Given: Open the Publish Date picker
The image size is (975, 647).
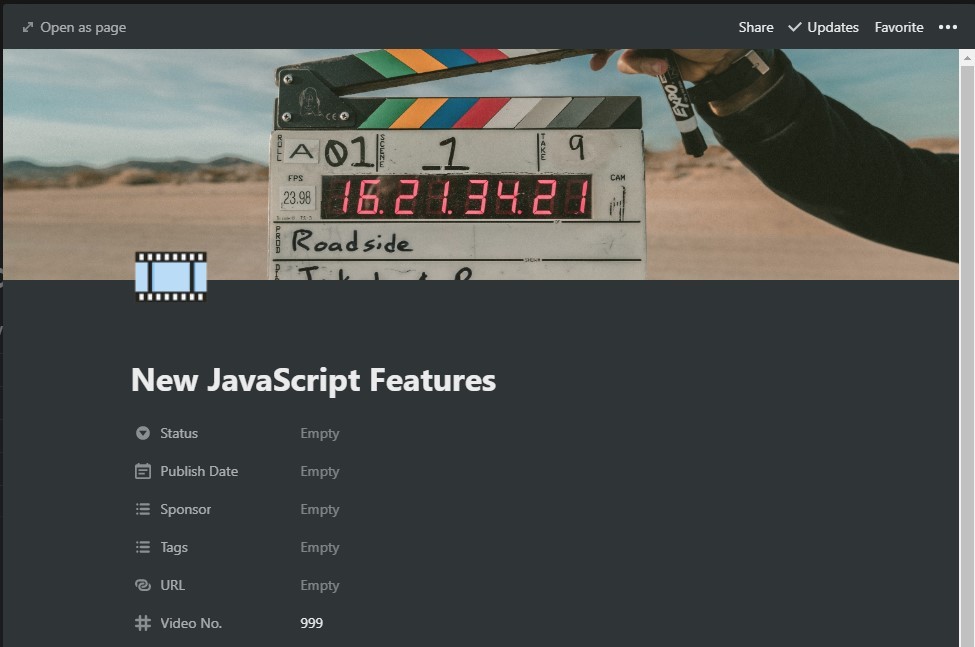Looking at the screenshot, I should tap(319, 471).
